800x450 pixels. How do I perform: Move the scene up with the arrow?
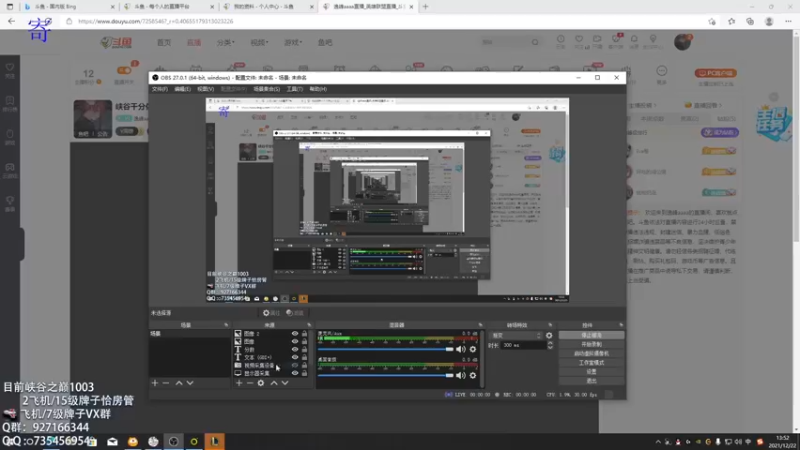pos(179,383)
